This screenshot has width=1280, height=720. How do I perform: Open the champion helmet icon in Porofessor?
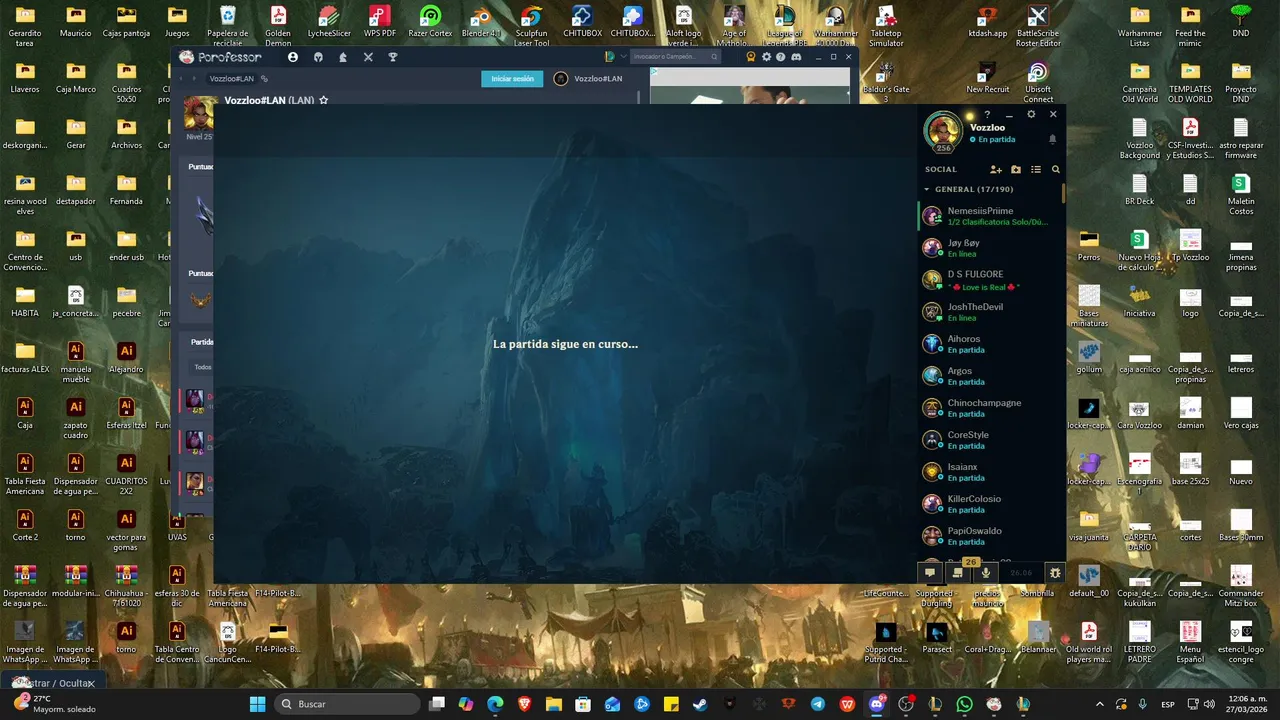[x=318, y=57]
